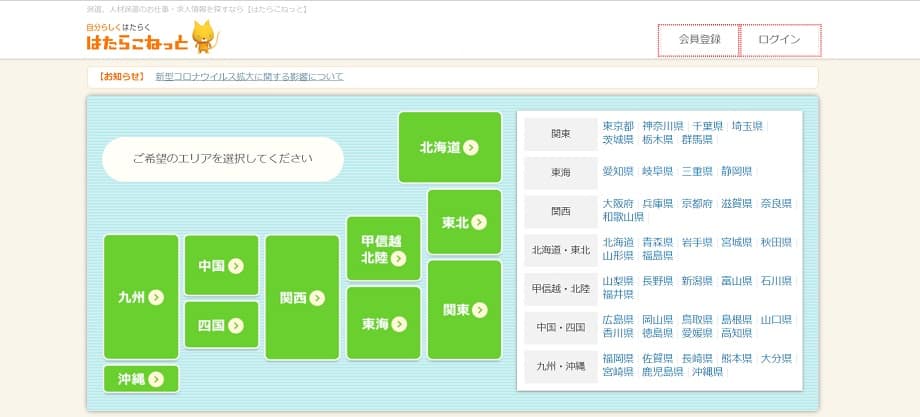
Task: Visit the 香川県 link
Action: tap(618, 333)
